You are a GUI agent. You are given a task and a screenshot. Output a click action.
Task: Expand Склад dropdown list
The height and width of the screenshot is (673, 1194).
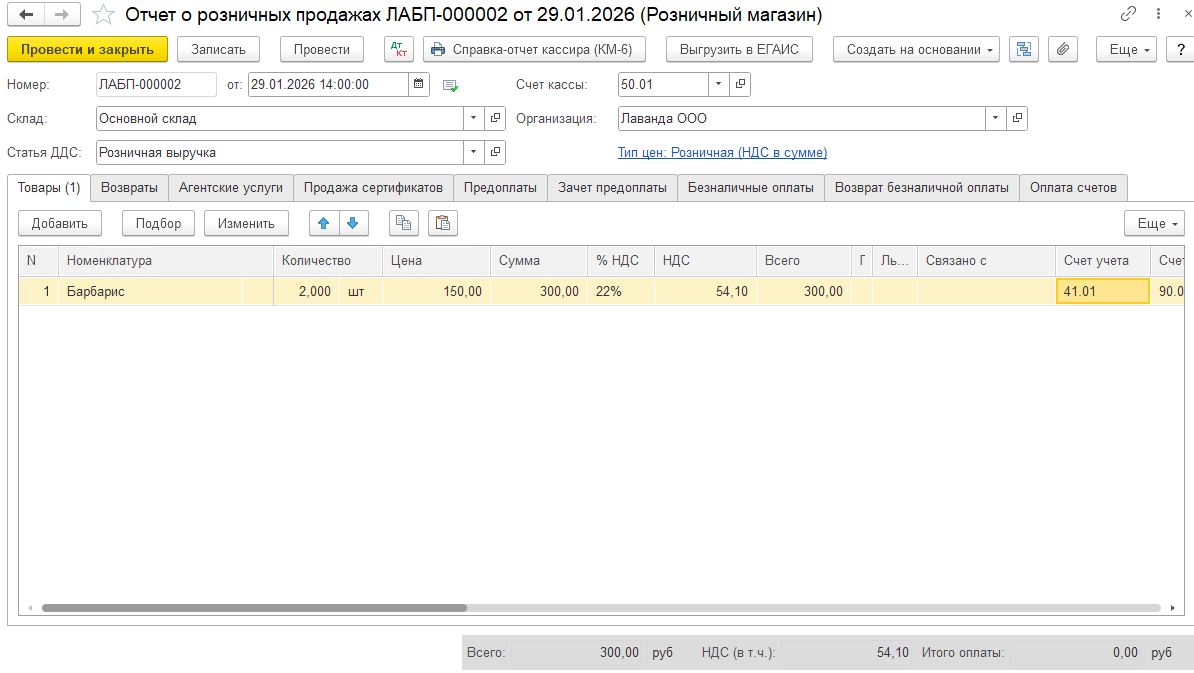[474, 119]
